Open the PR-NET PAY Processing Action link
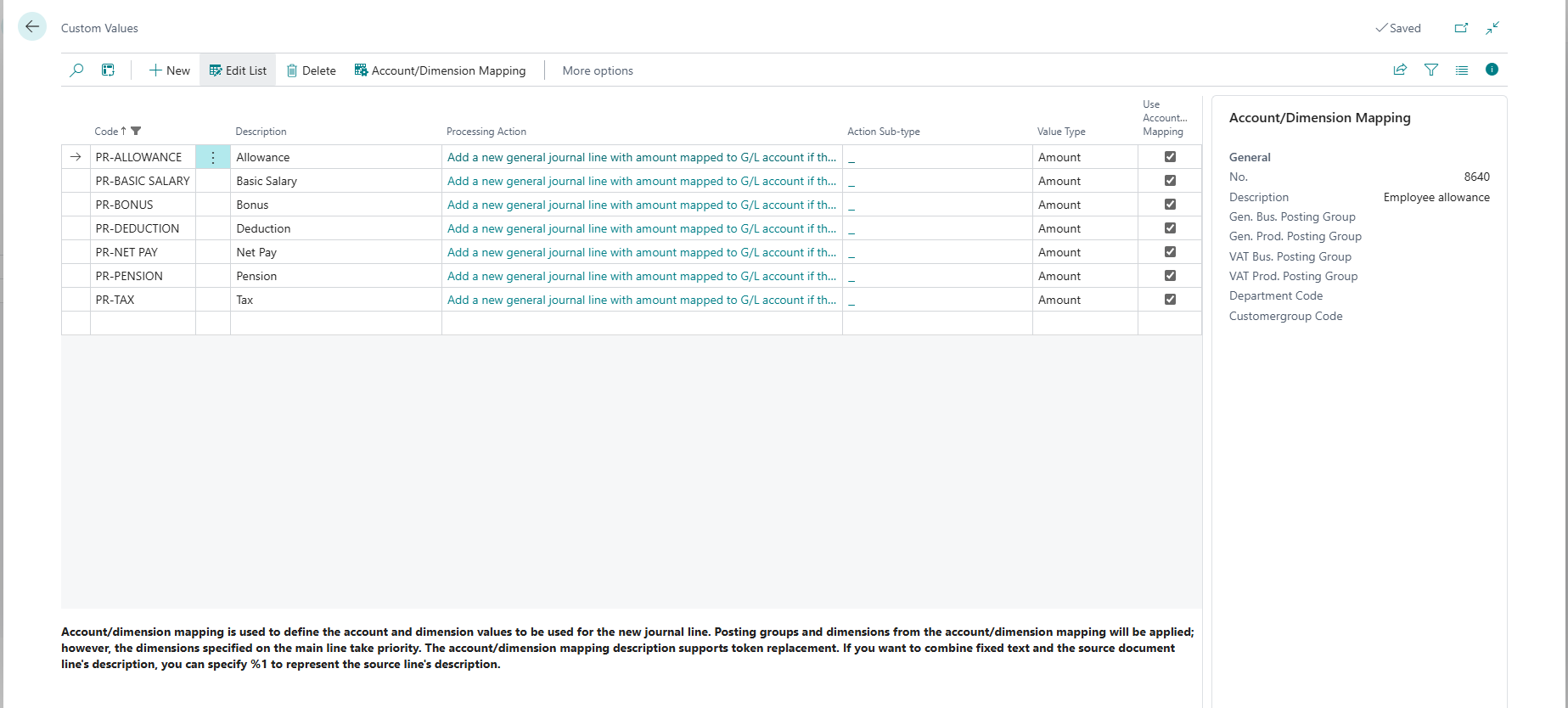1568x708 pixels. click(x=641, y=252)
